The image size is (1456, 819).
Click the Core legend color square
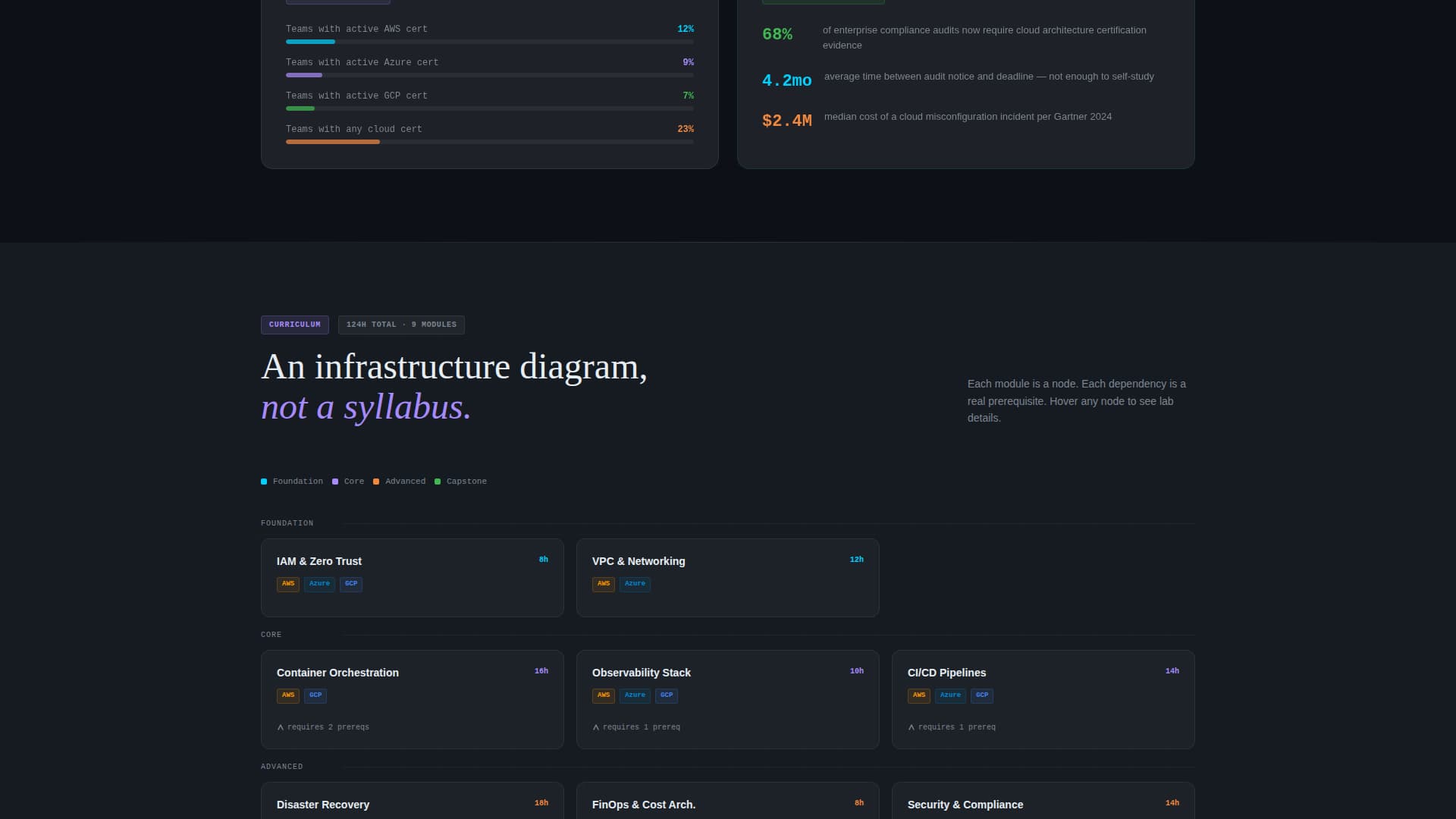[x=335, y=482]
